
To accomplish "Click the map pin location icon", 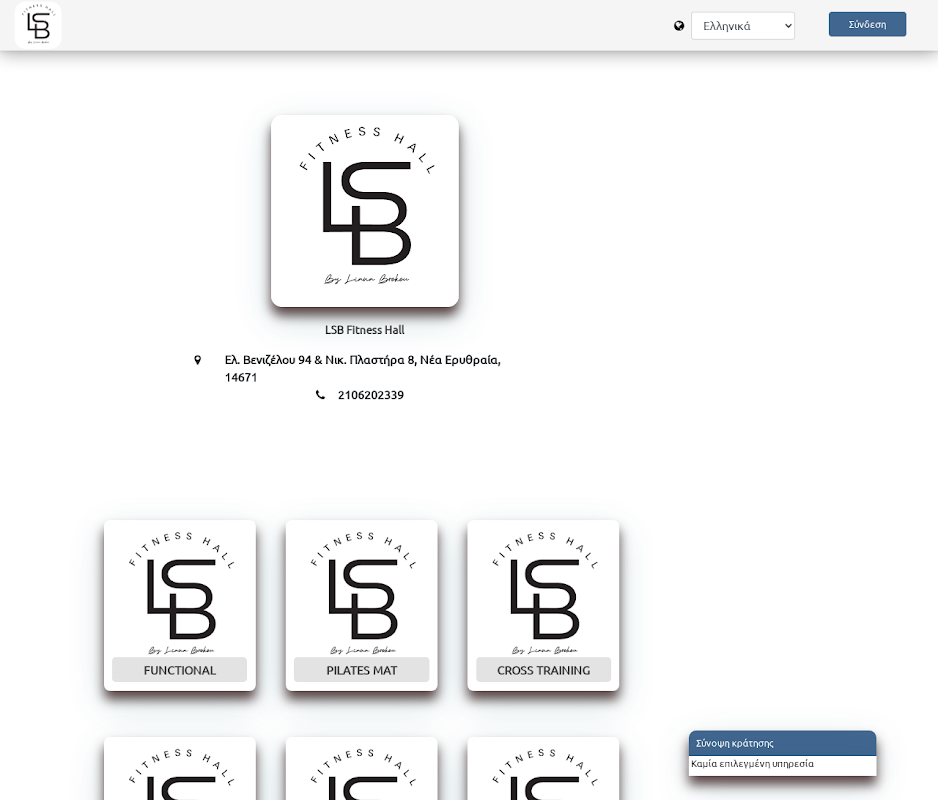I will point(197,360).
